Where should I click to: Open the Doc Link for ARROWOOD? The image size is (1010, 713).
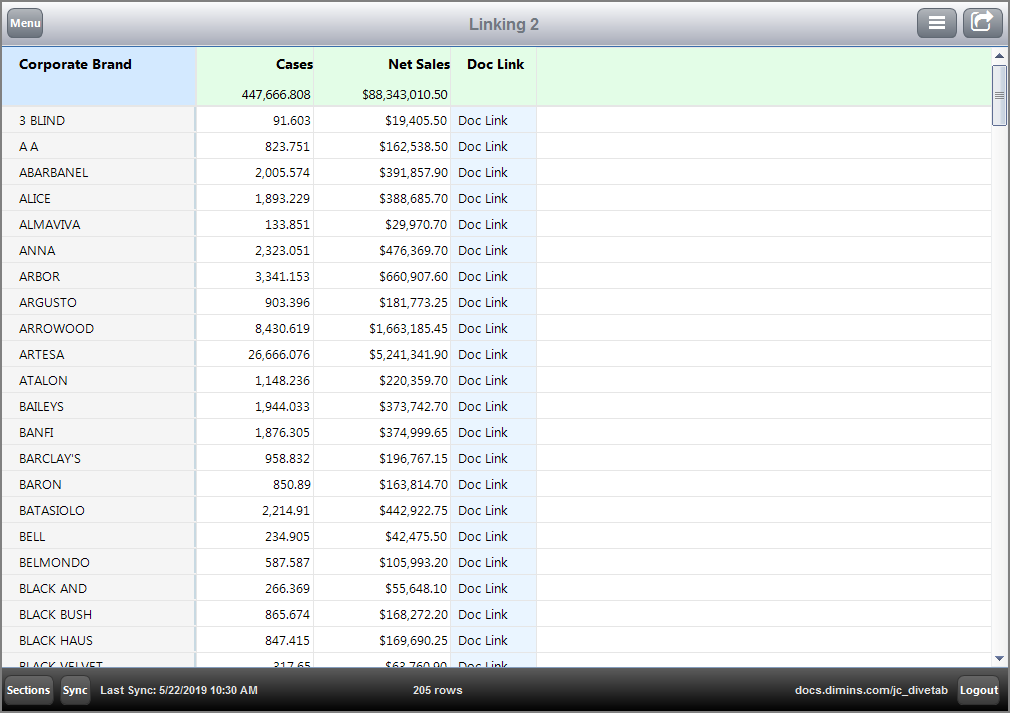[484, 328]
